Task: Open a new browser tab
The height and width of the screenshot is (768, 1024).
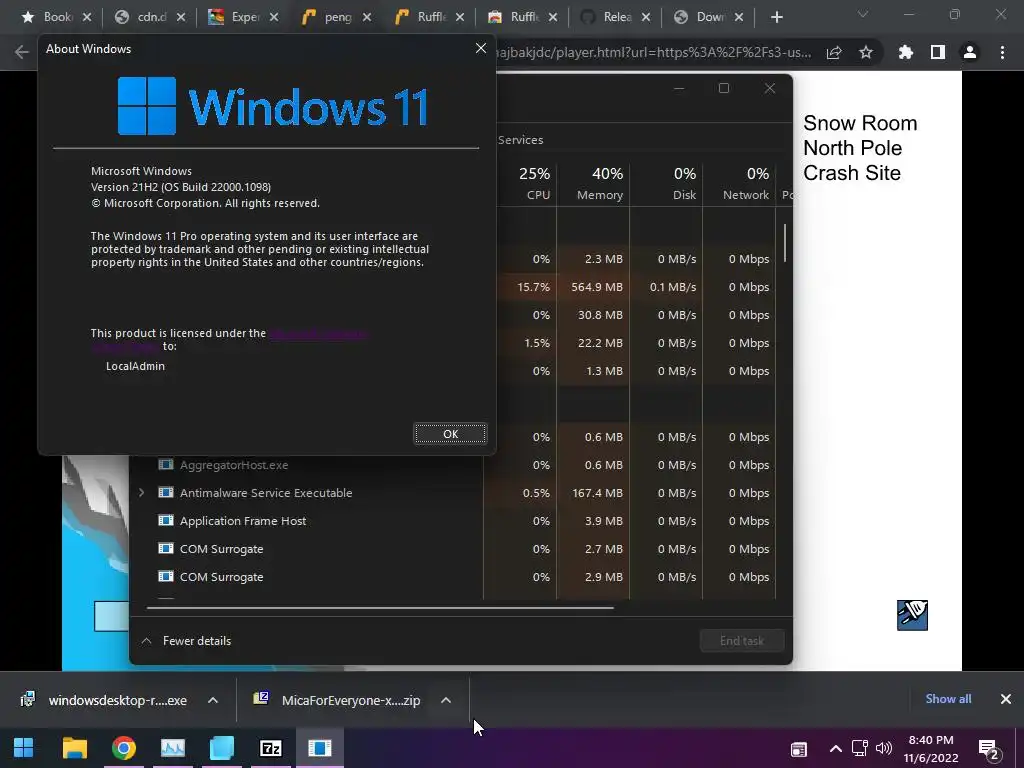Action: click(x=776, y=17)
